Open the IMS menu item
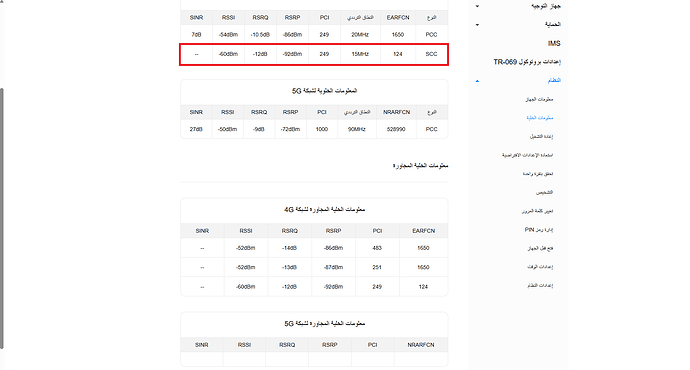 (554, 43)
